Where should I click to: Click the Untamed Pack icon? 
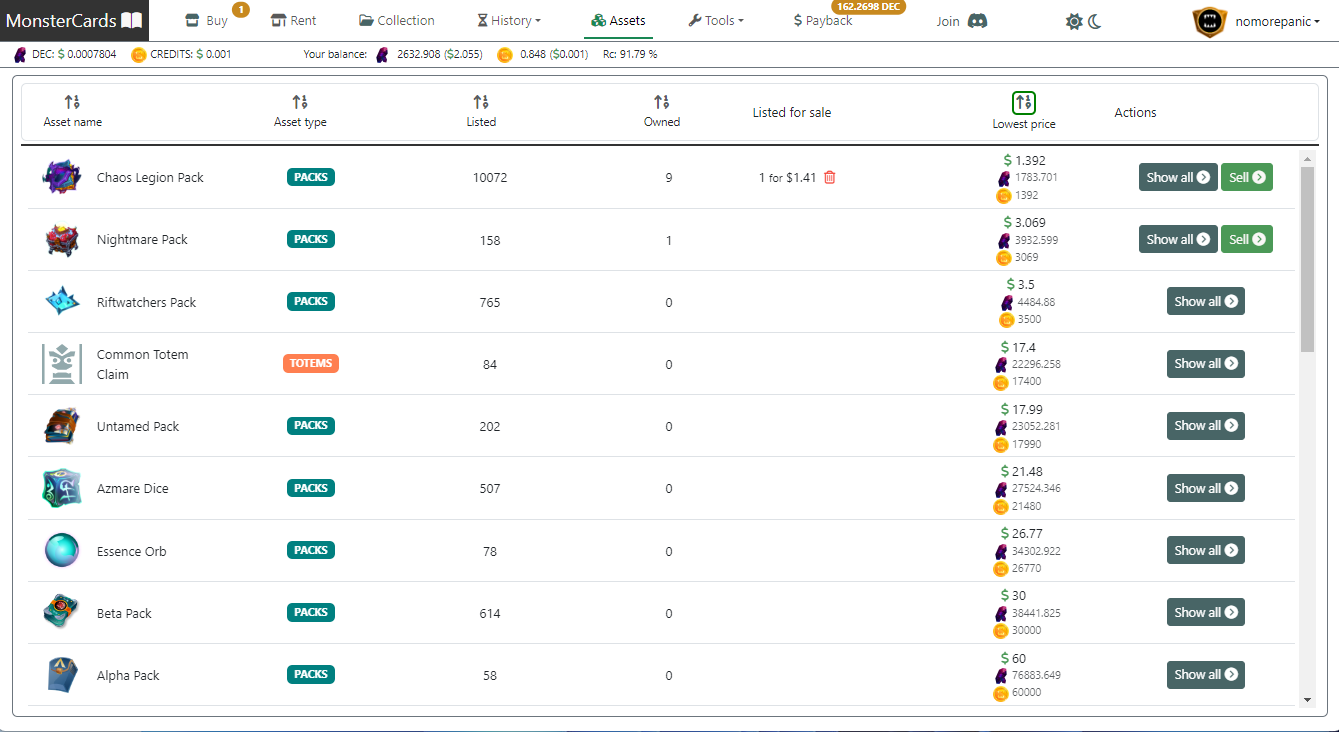tap(61, 426)
